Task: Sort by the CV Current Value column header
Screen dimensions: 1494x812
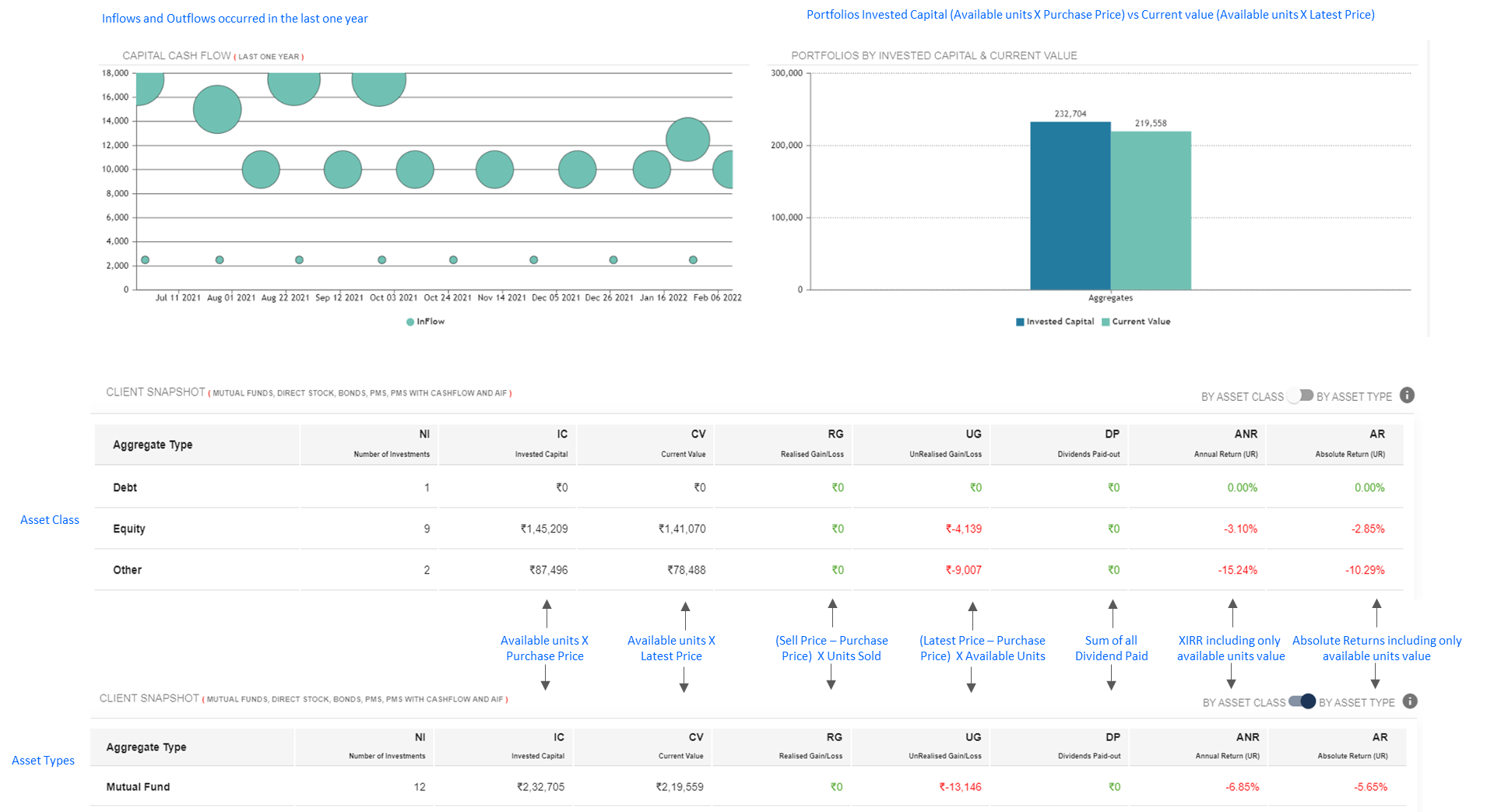Action: [645, 445]
